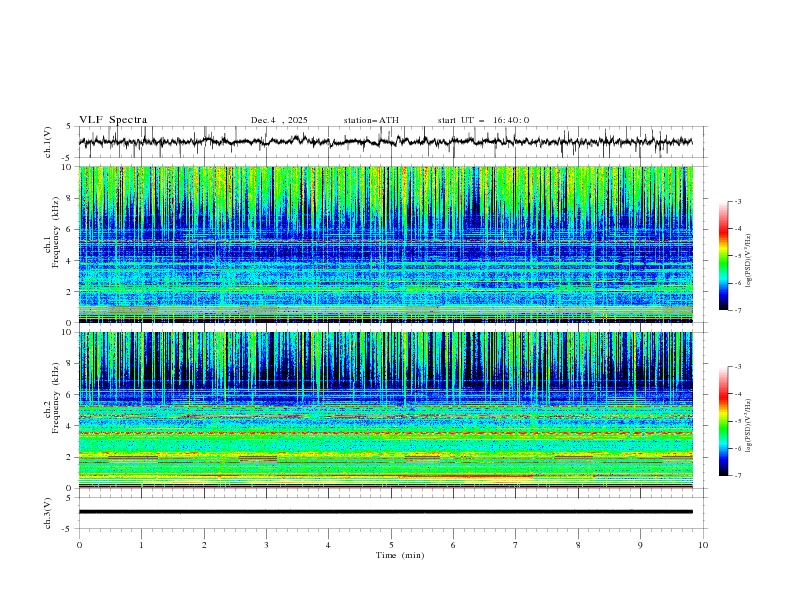Click ch.1 frequency tick label "2"
Image resolution: width=792 pixels, height=612 pixels.
[x=70, y=292]
